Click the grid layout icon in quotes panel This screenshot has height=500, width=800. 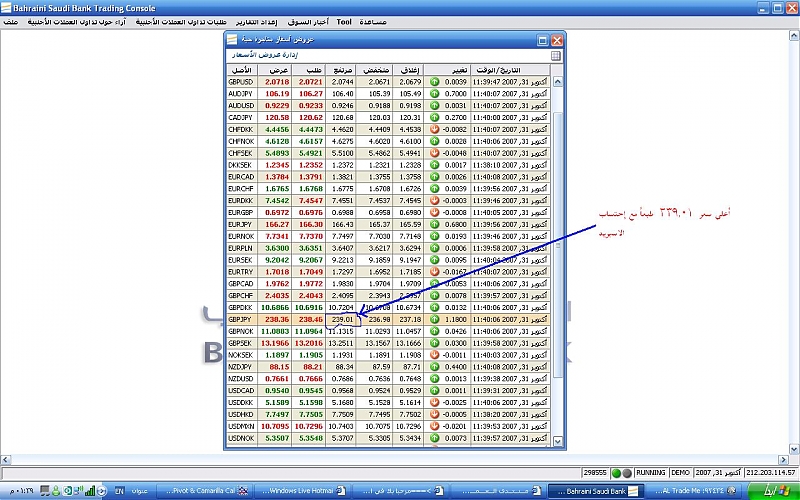[x=556, y=56]
